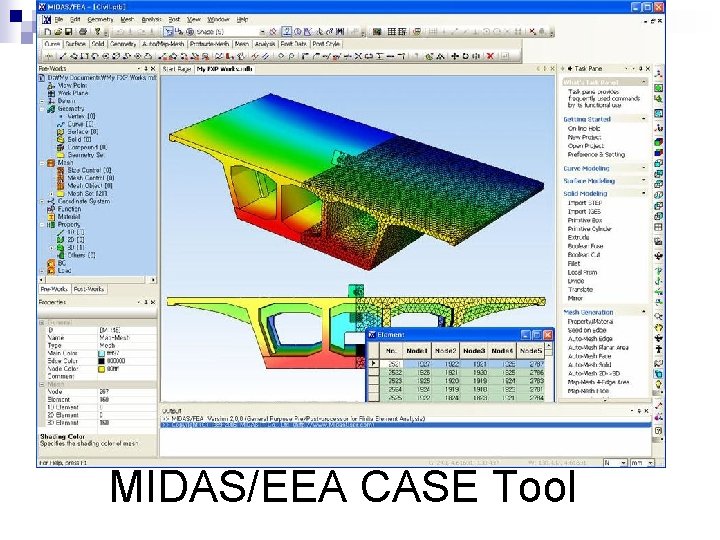Click the Material icon in the works tree
The width and height of the screenshot is (720, 540).
coord(51,217)
